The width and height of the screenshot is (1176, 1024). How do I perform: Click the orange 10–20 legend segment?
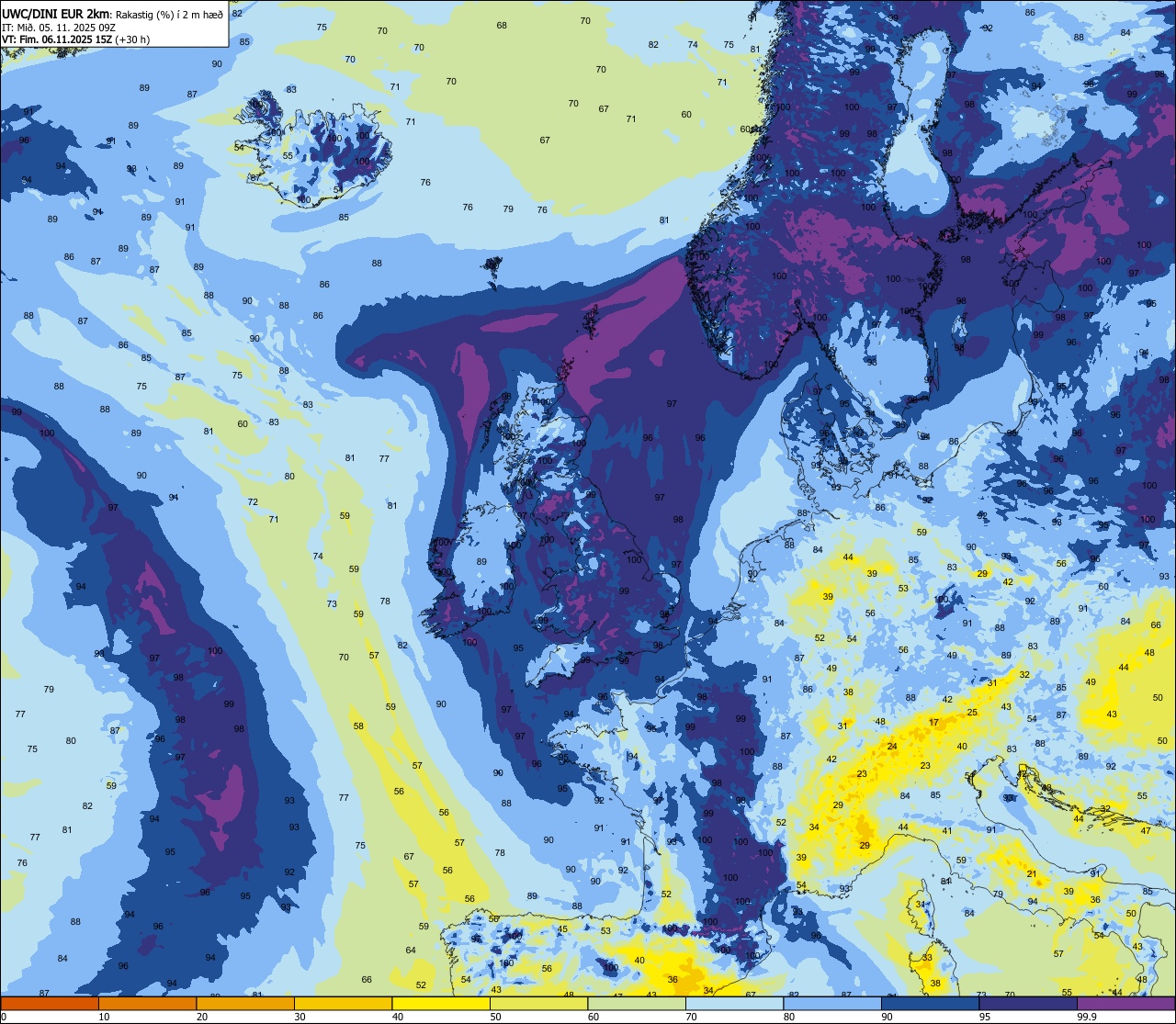[147, 1004]
